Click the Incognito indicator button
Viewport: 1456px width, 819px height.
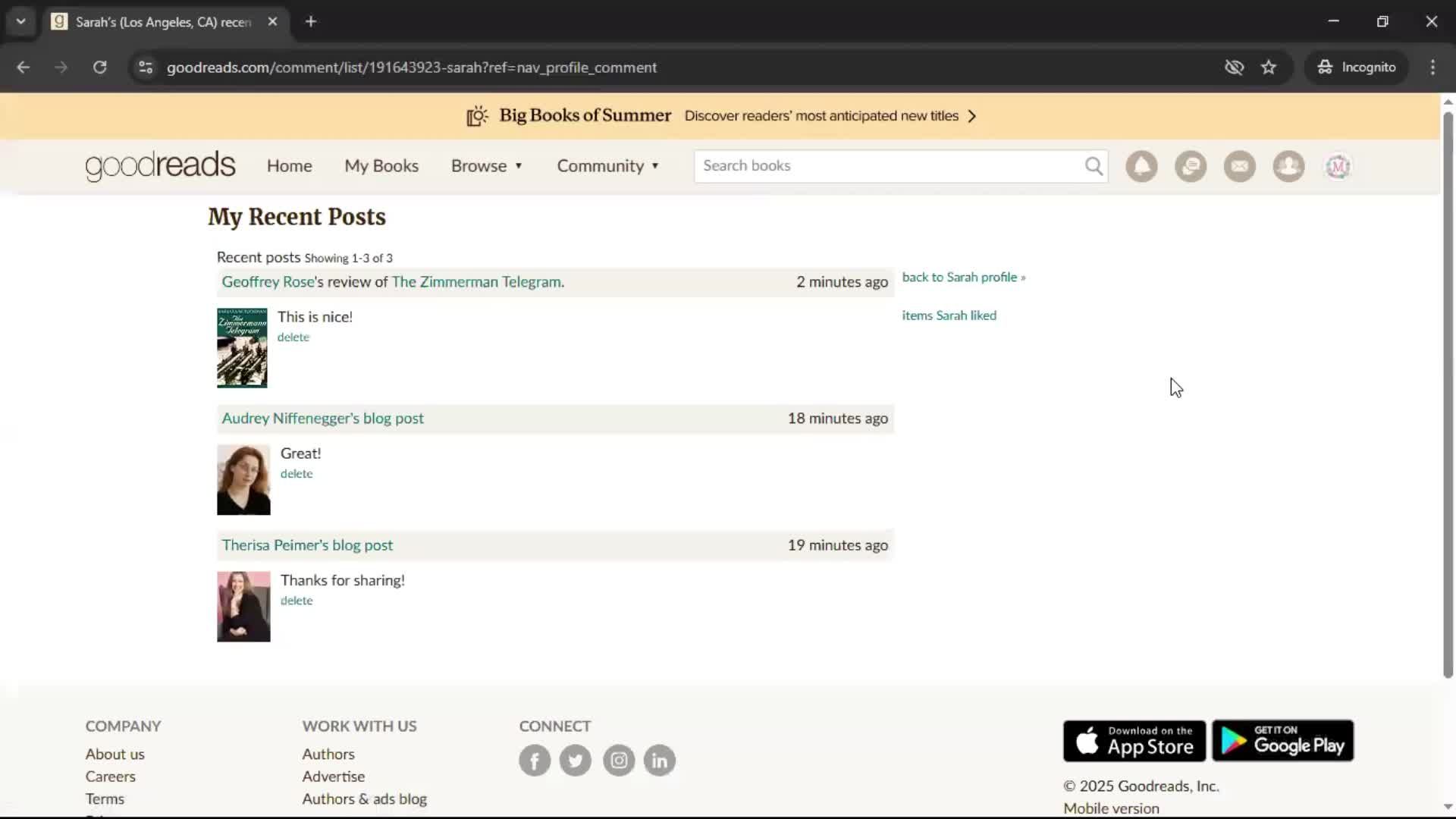[x=1357, y=67]
